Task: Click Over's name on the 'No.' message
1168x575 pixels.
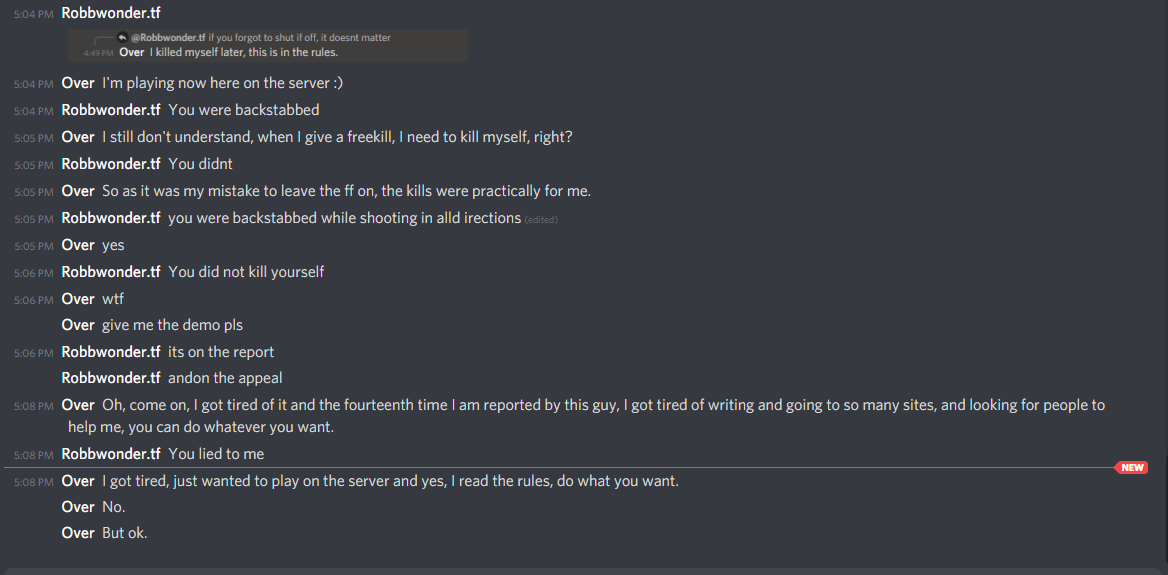Action: [77, 507]
